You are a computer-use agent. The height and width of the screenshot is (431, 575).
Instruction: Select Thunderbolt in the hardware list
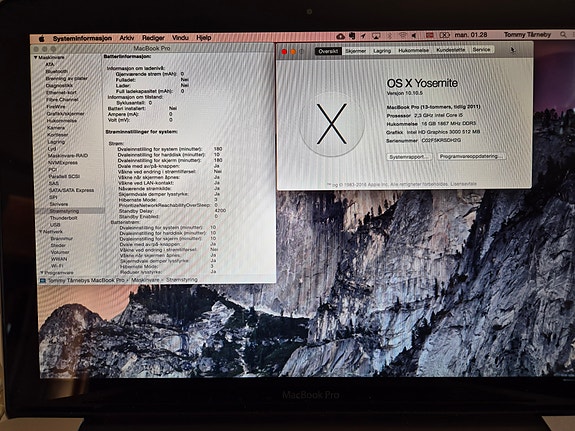[x=63, y=218]
